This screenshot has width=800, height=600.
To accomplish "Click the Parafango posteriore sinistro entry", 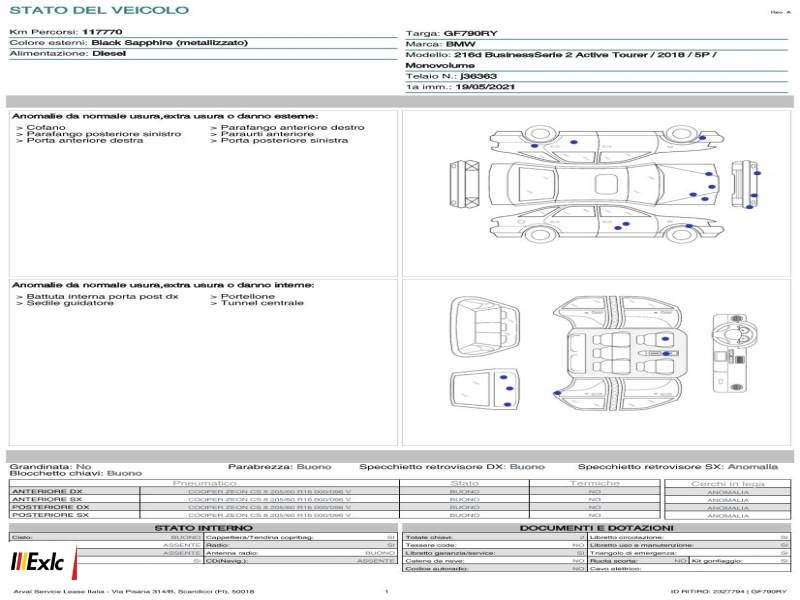I will click(98, 134).
